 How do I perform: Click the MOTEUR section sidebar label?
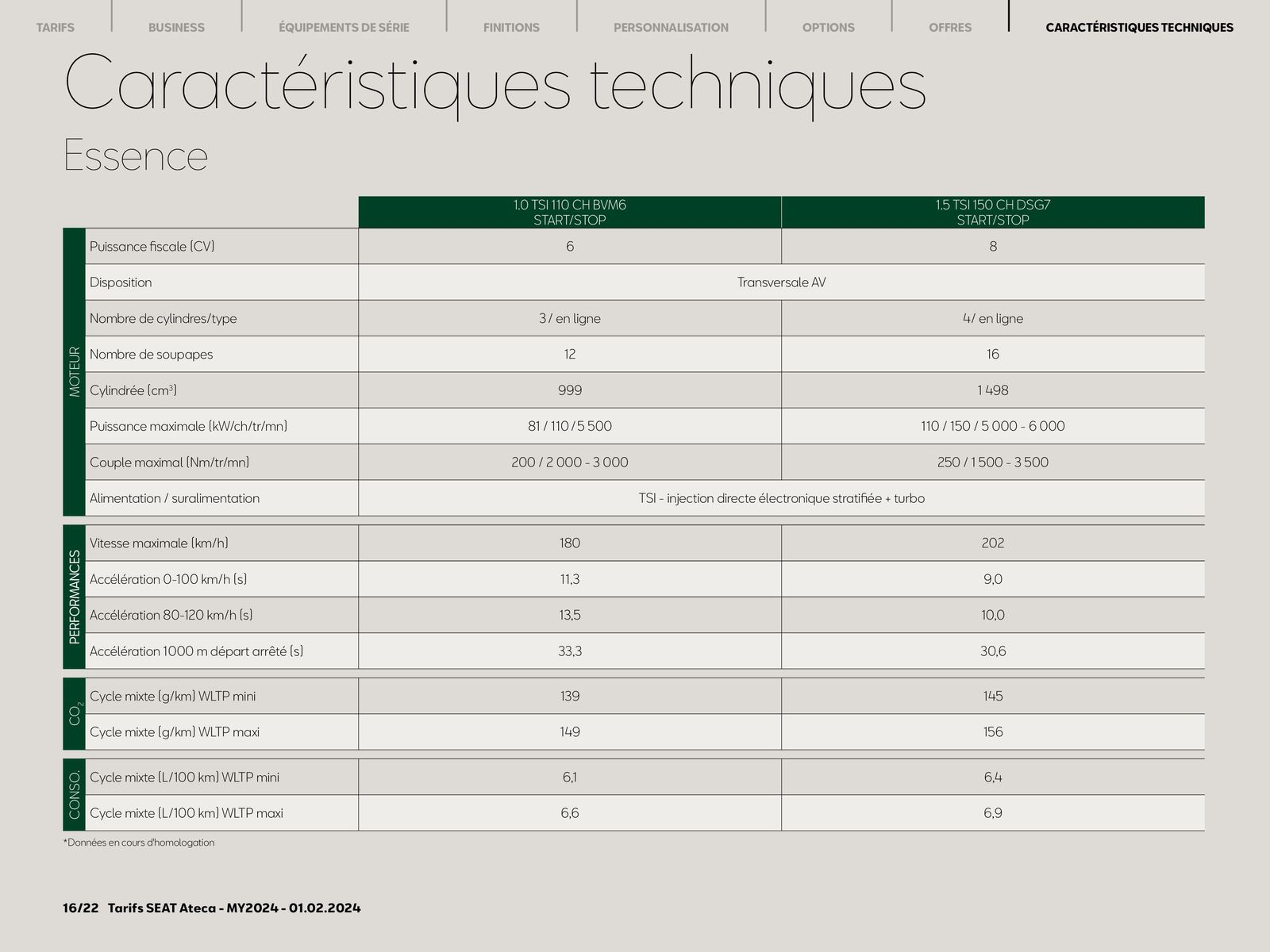coord(75,372)
